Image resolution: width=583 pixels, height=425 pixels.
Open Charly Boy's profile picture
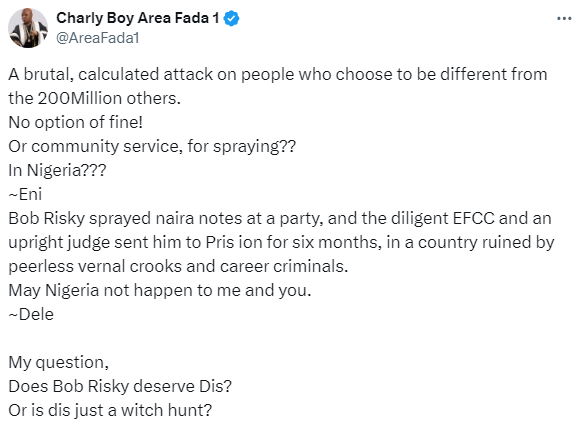click(x=28, y=28)
